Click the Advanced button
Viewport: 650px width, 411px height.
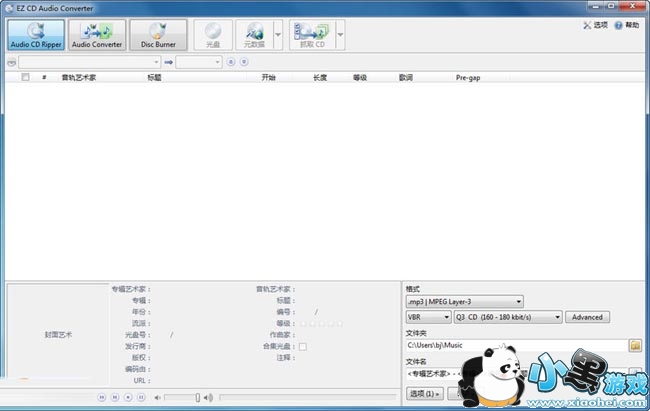pyautogui.click(x=587, y=317)
